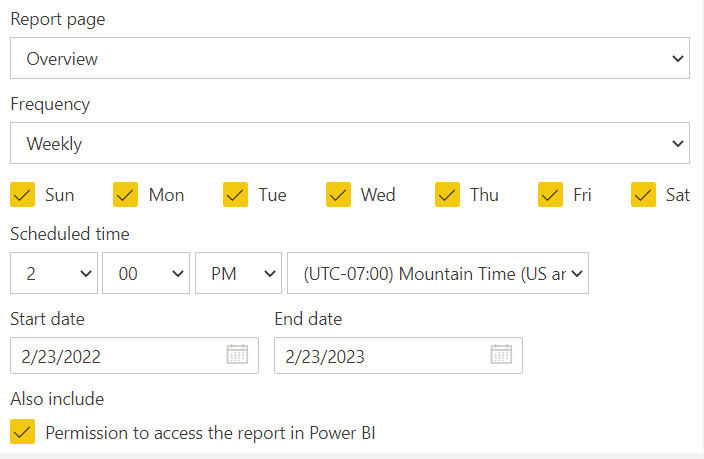Toggle the Tue checkbox
This screenshot has width=704, height=459.
coord(235,194)
